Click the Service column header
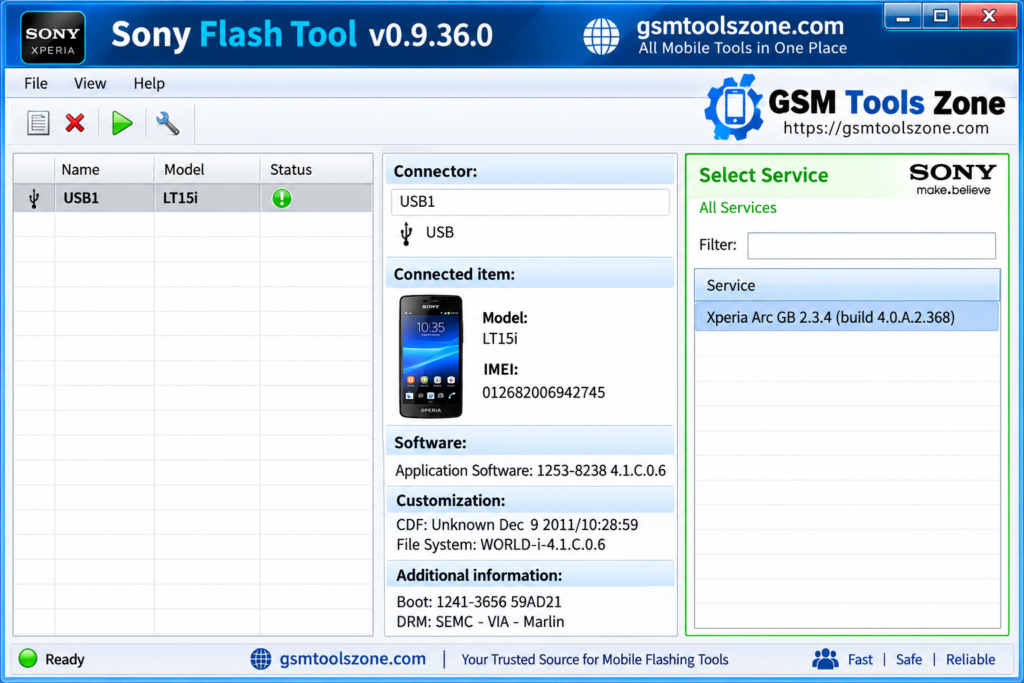Viewport: 1024px width, 683px height. tap(846, 285)
